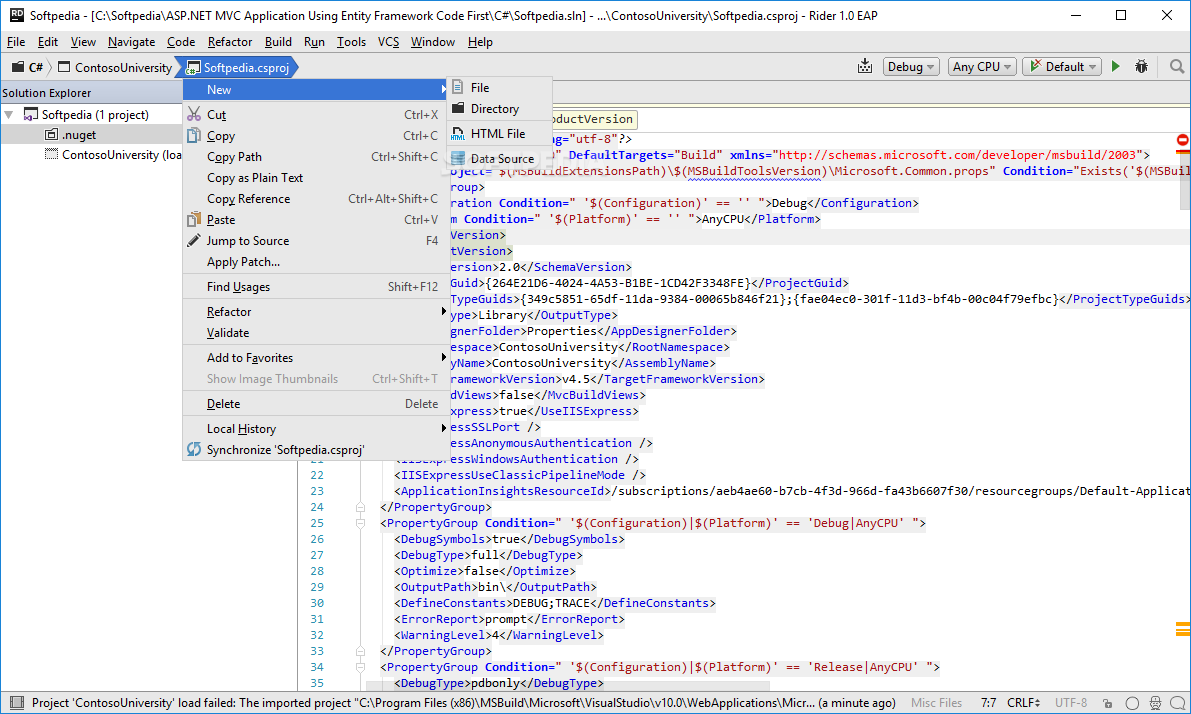Toggle the read-only lock icon in status bar
This screenshot has width=1191, height=714.
[x=1107, y=703]
